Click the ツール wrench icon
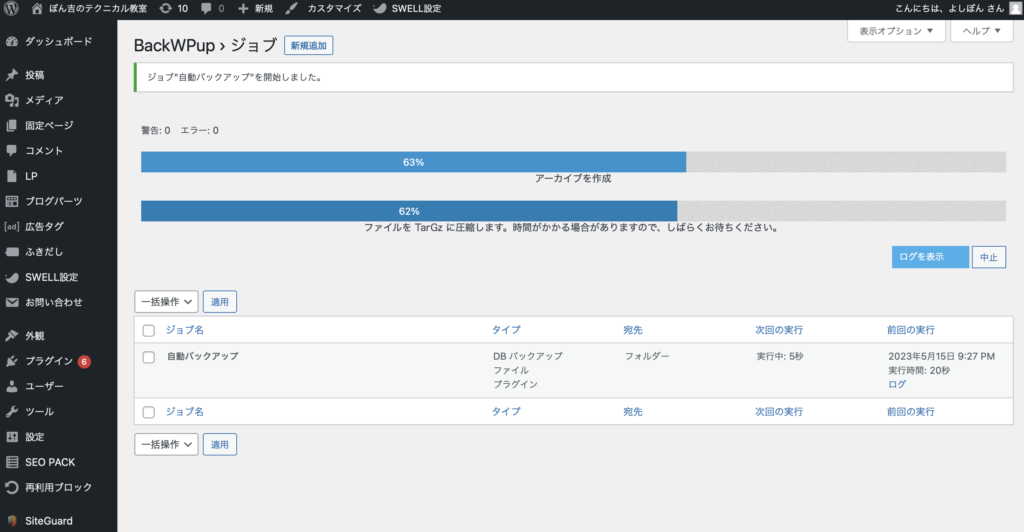 [x=12, y=411]
